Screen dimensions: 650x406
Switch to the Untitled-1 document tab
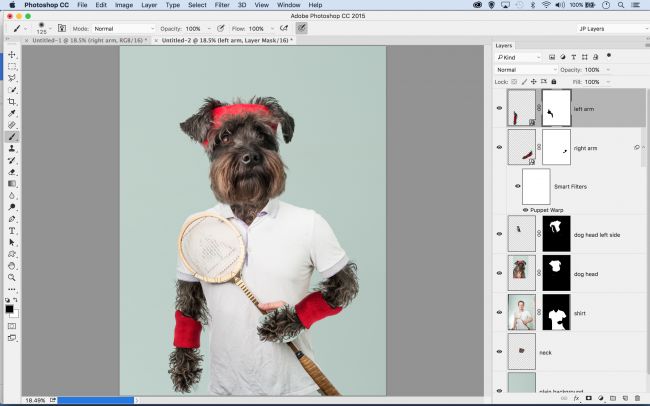88,41
